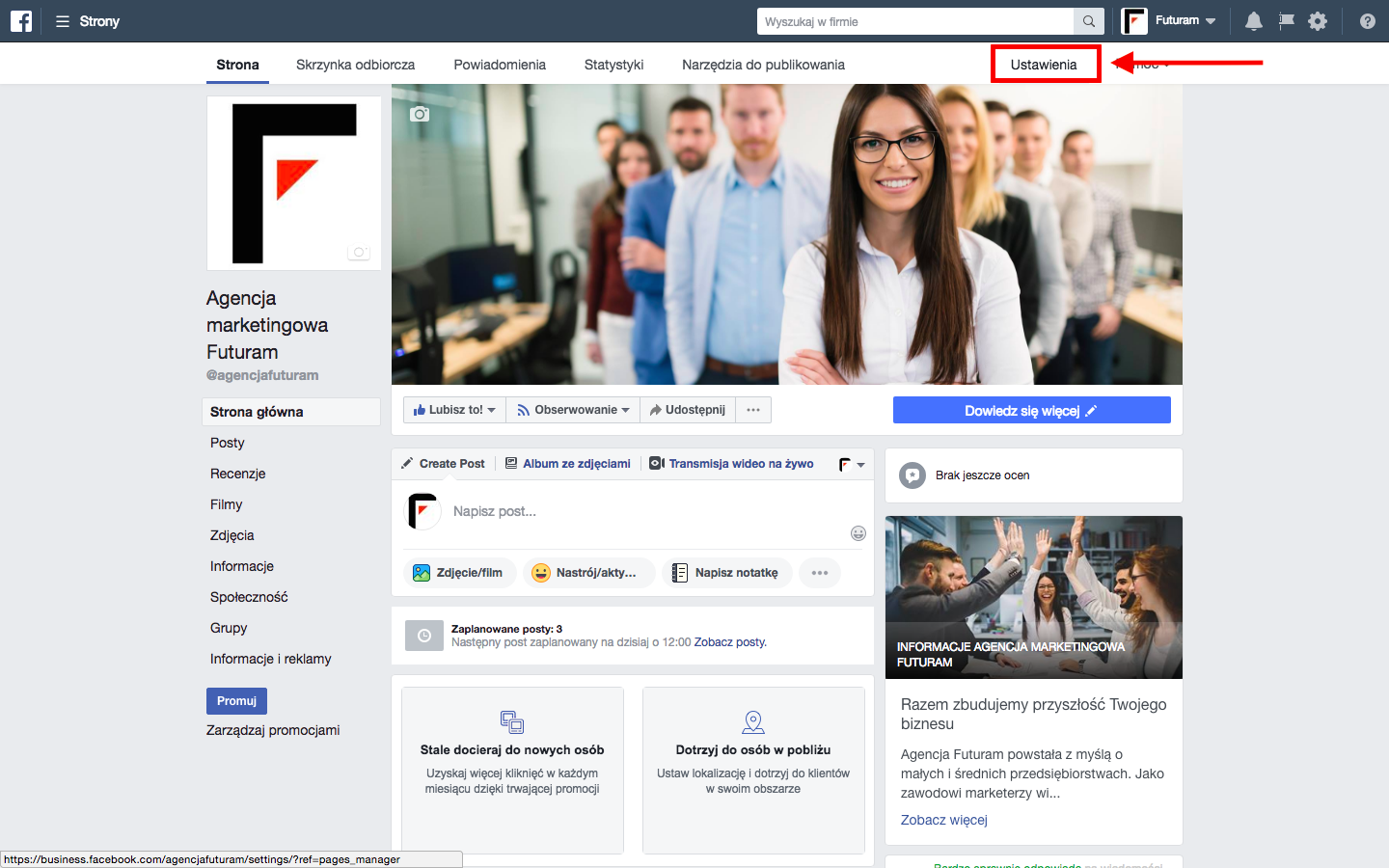Select Strona główna in sidebar
The image size is (1389, 868).
click(291, 412)
